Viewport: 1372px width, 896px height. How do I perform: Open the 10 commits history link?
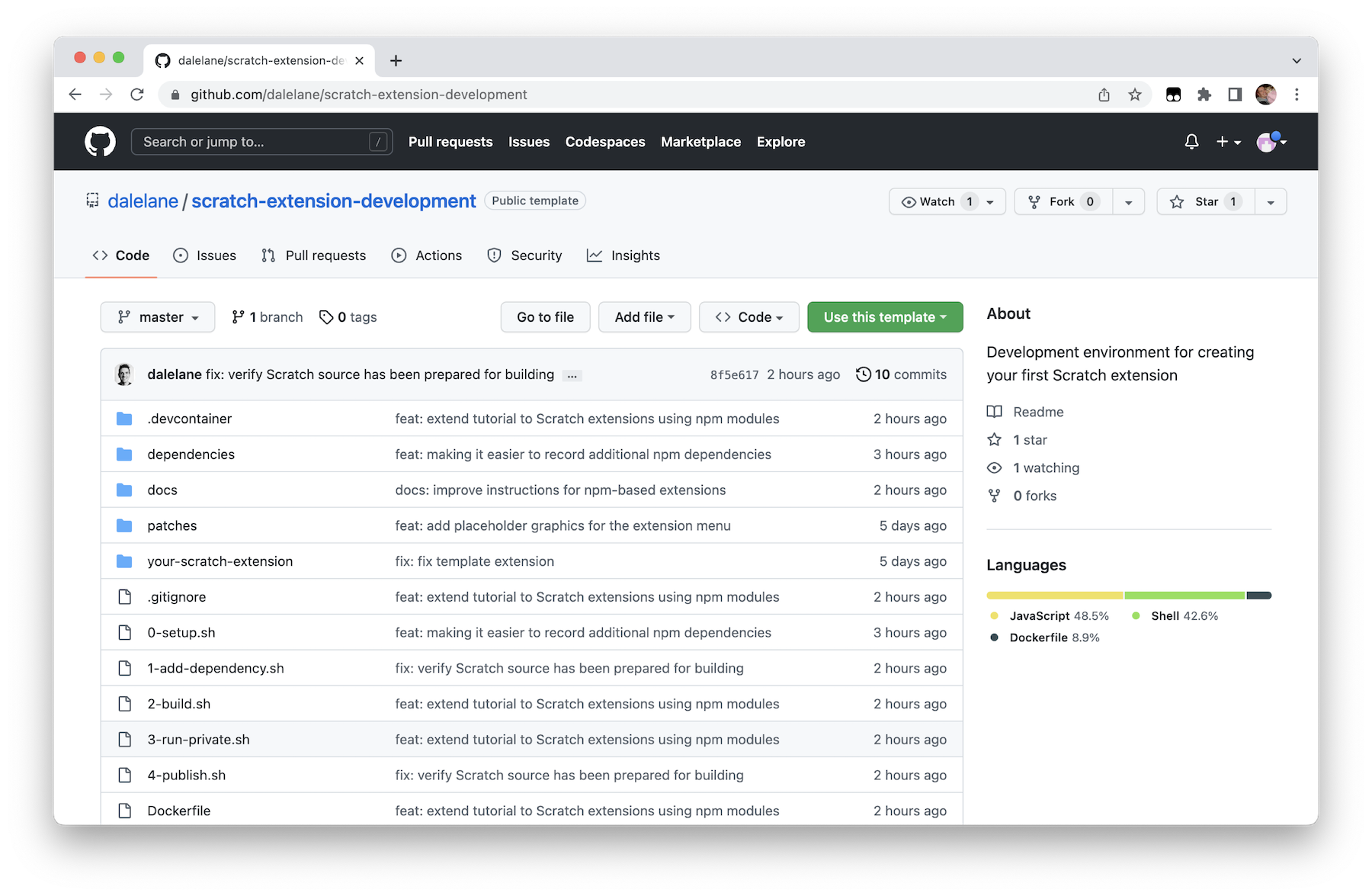click(x=901, y=374)
